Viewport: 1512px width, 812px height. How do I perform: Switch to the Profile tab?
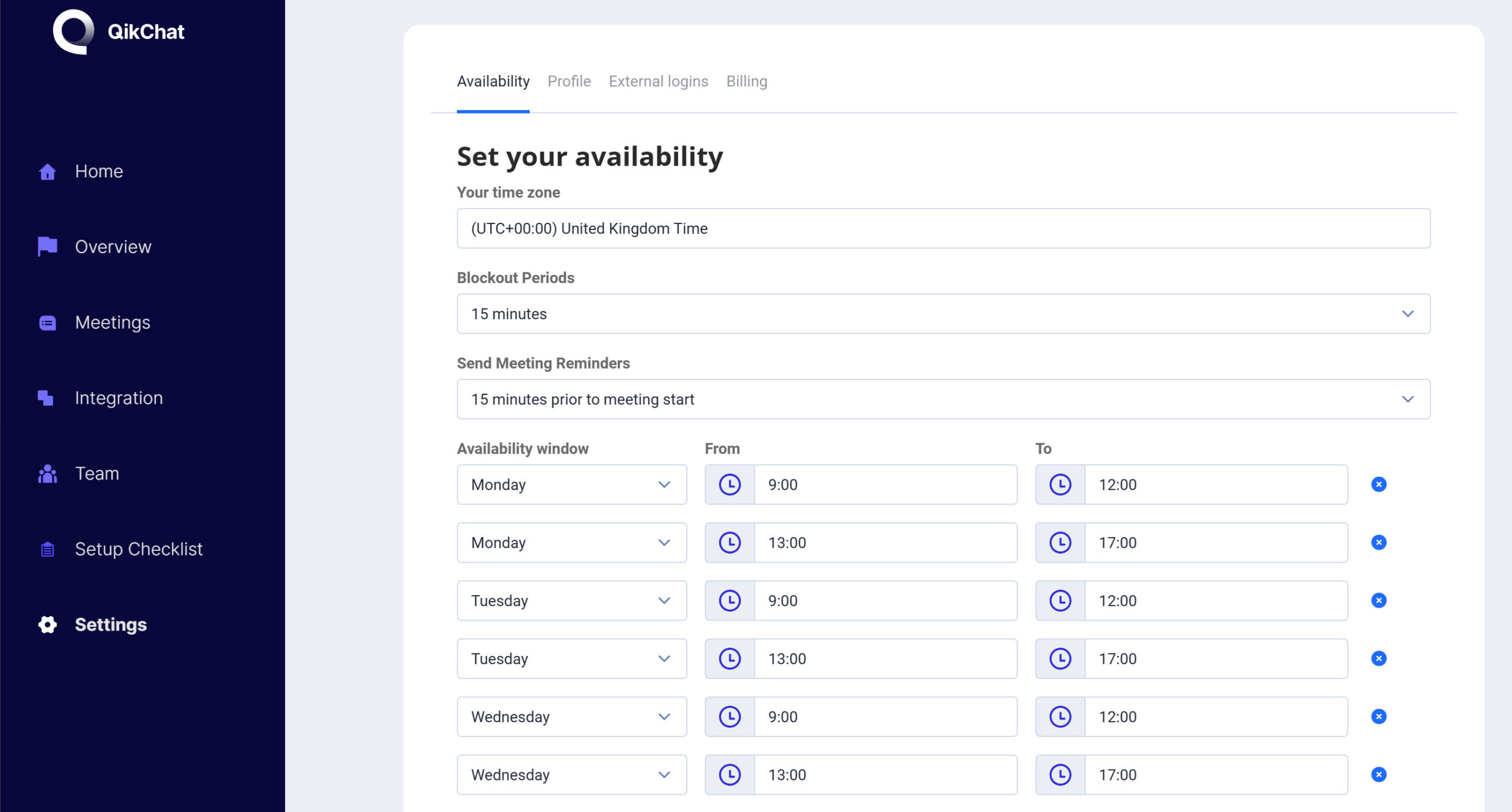pos(569,82)
